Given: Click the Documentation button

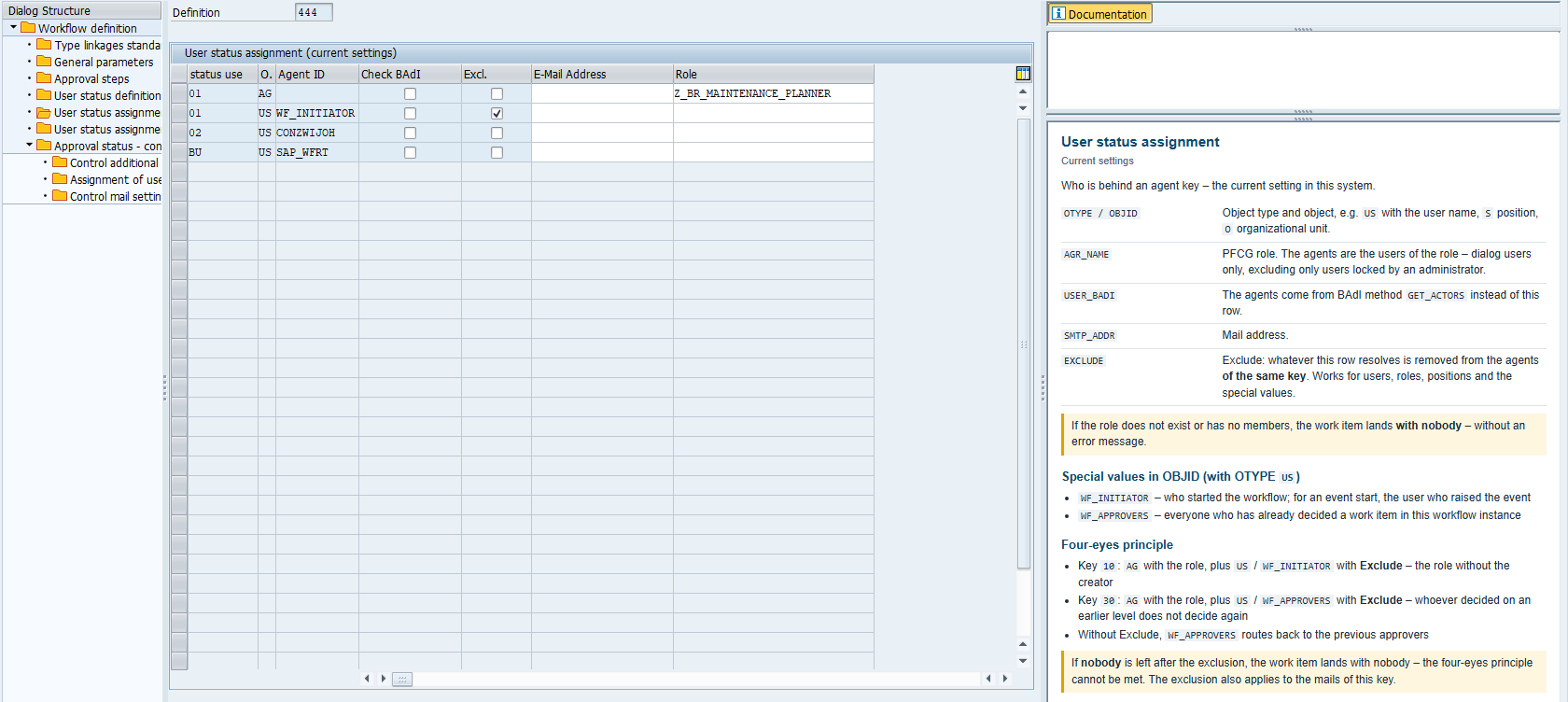Looking at the screenshot, I should click(1100, 14).
